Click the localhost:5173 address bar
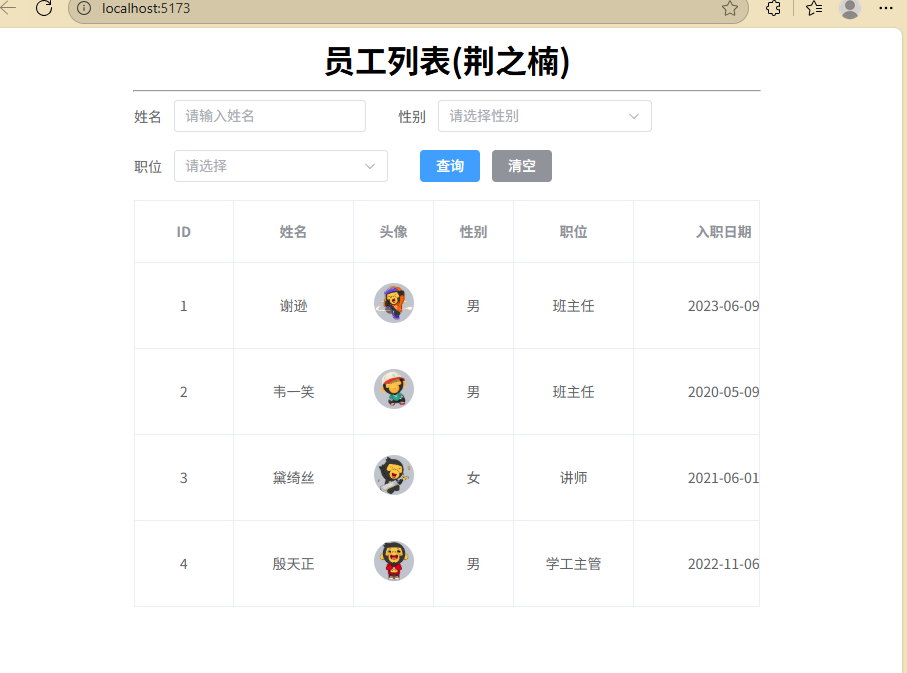 point(400,9)
